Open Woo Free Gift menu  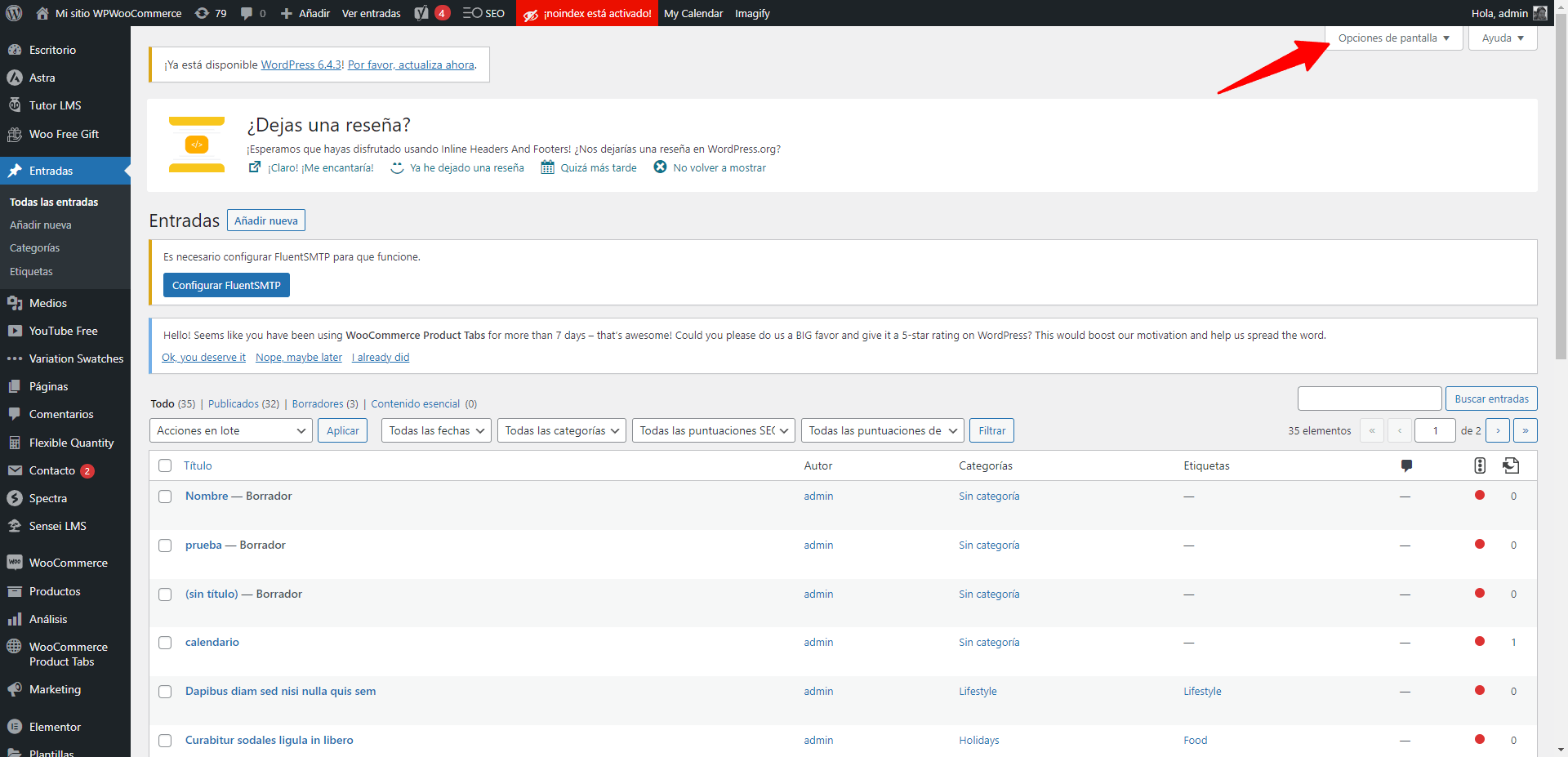point(65,134)
